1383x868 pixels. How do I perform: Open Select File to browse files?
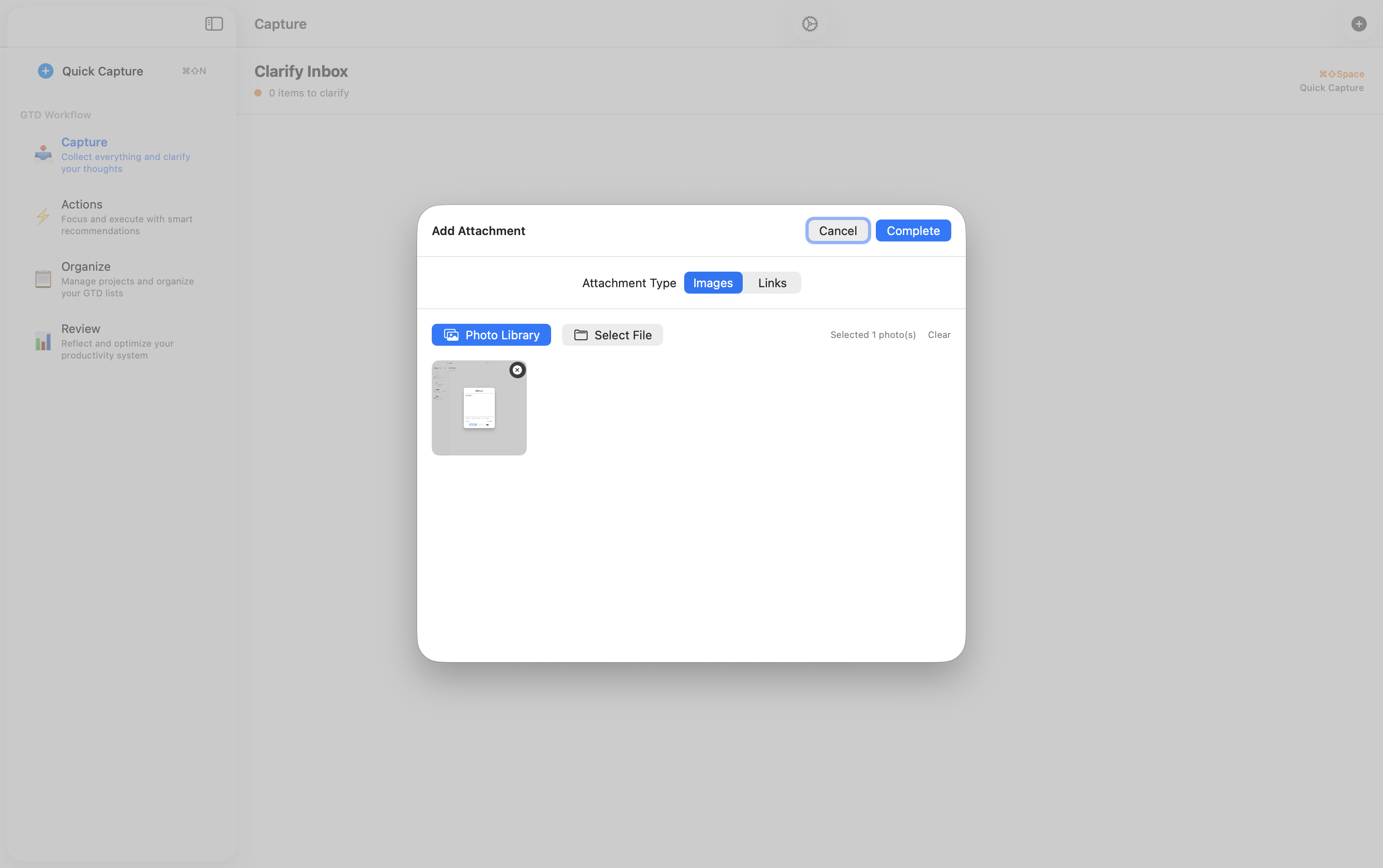[612, 335]
